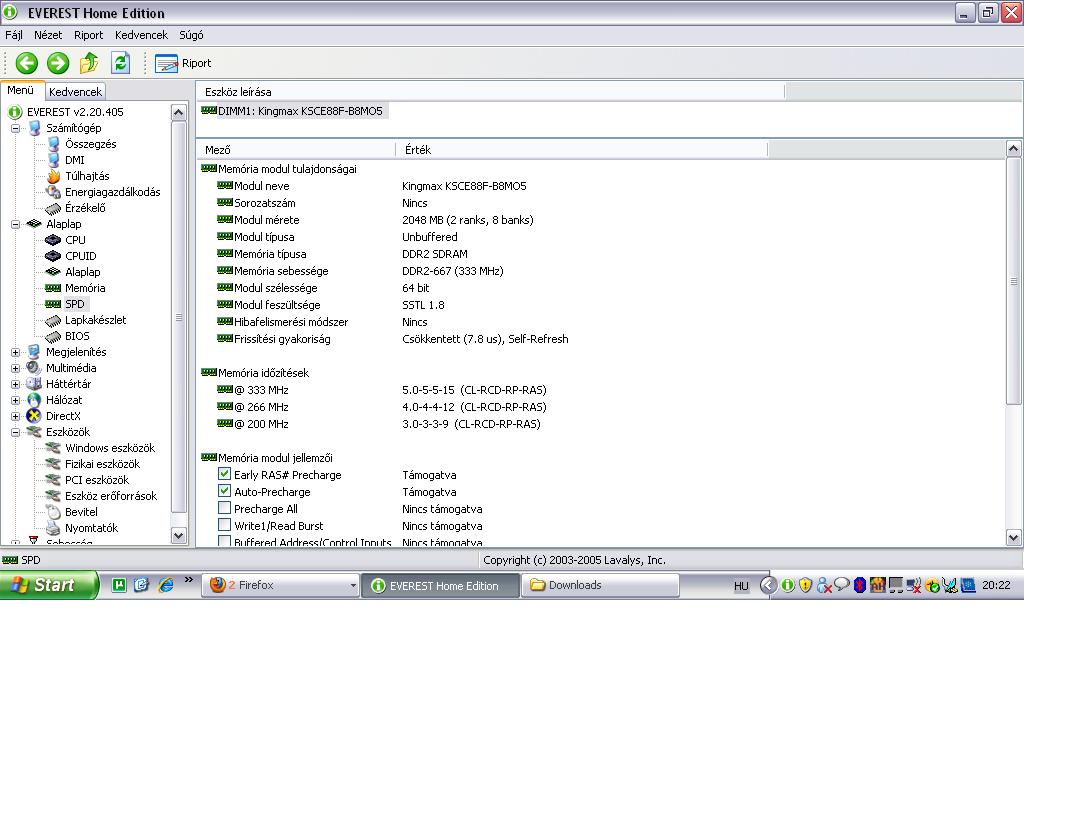Viewport: 1088px width, 816px height.
Task: Open the Fájl menu
Action: click(x=14, y=35)
